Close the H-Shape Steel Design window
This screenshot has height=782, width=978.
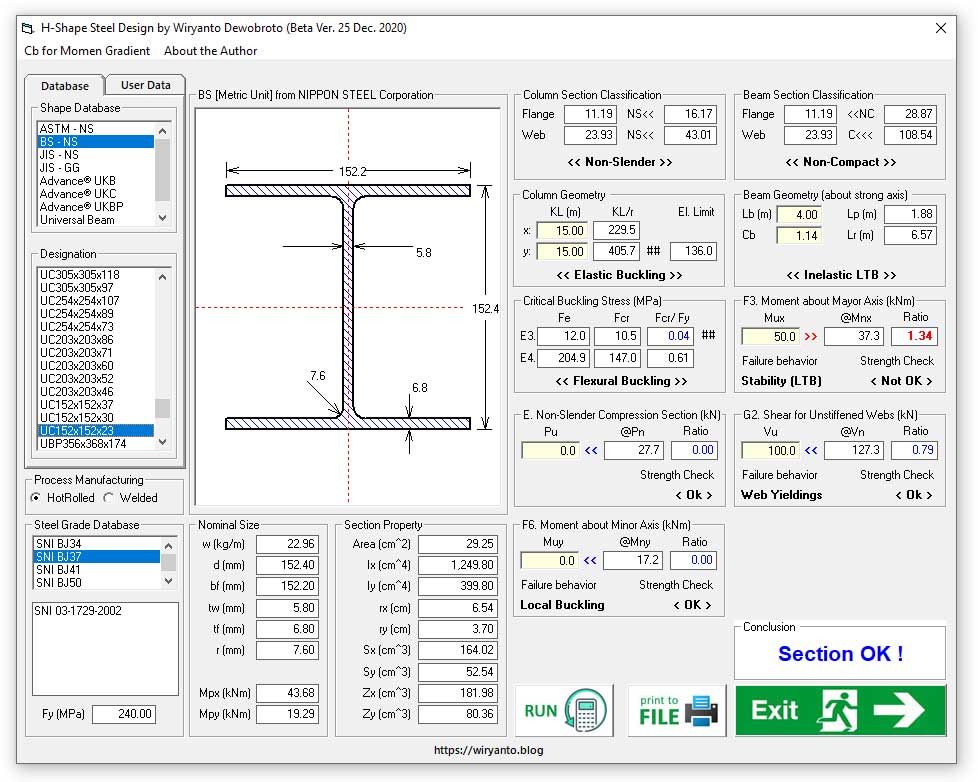(940, 28)
